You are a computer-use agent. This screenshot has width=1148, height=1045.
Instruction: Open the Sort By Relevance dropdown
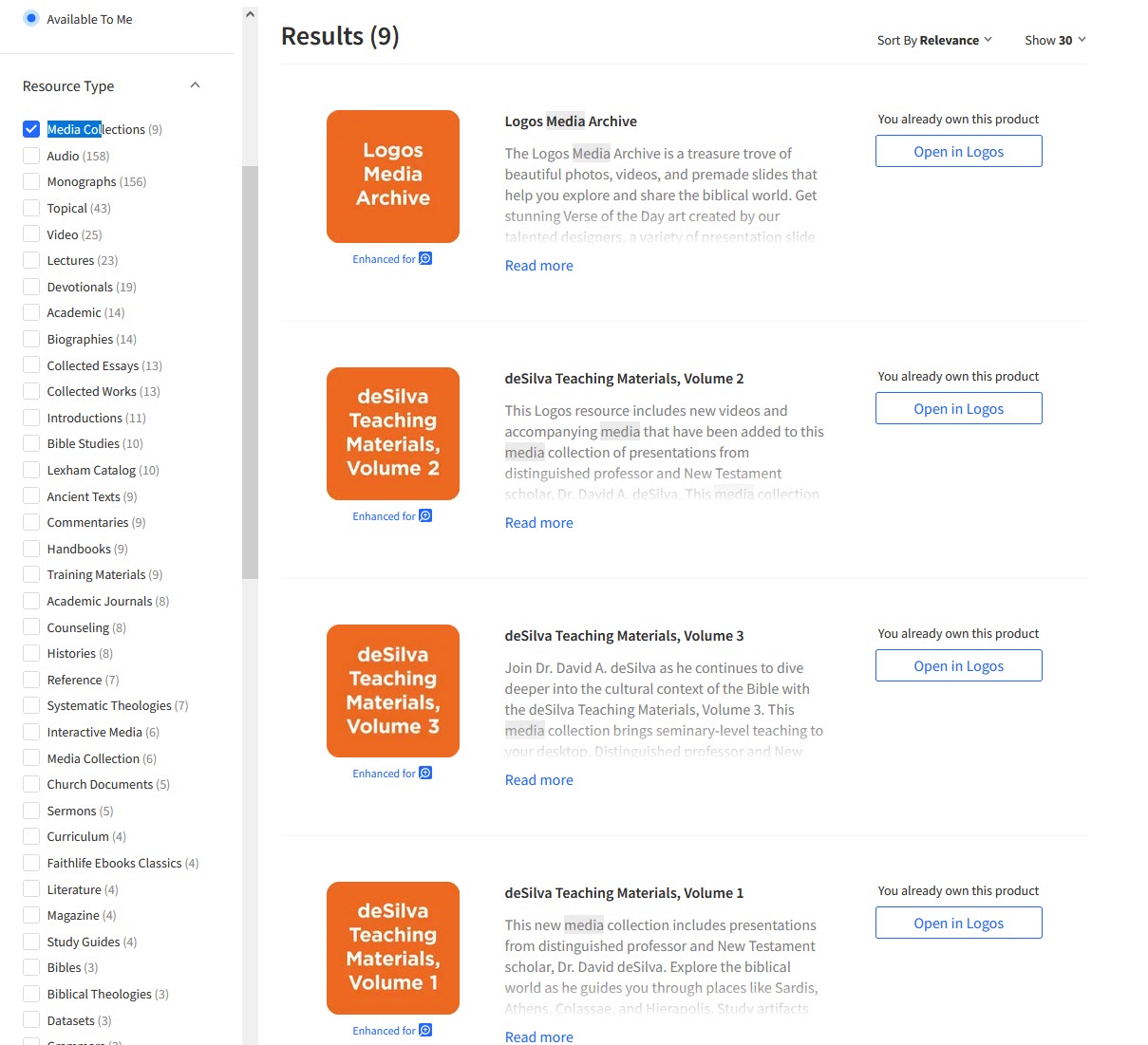(x=934, y=40)
